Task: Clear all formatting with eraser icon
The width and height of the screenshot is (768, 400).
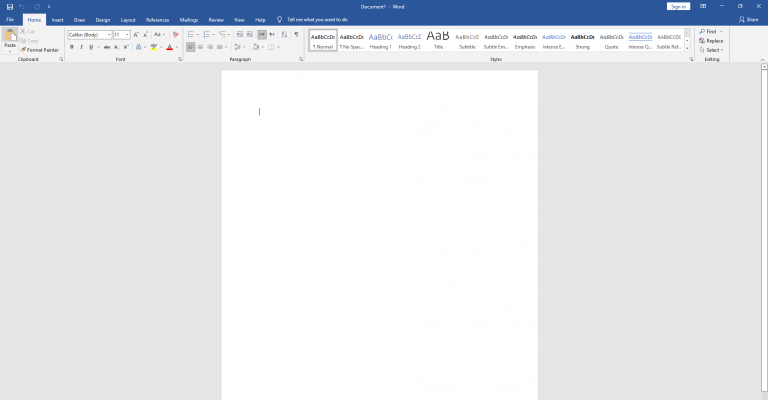Action: [175, 35]
